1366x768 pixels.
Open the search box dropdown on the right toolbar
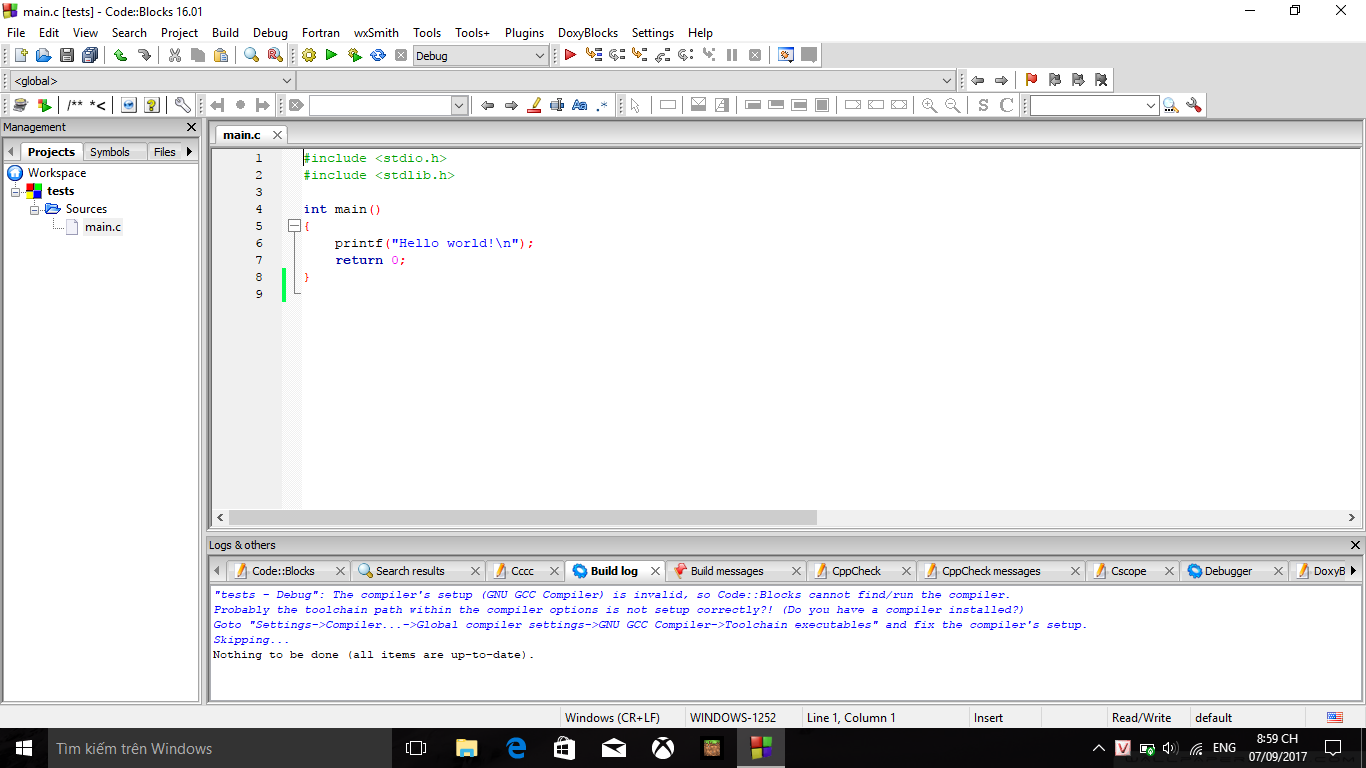[1151, 105]
